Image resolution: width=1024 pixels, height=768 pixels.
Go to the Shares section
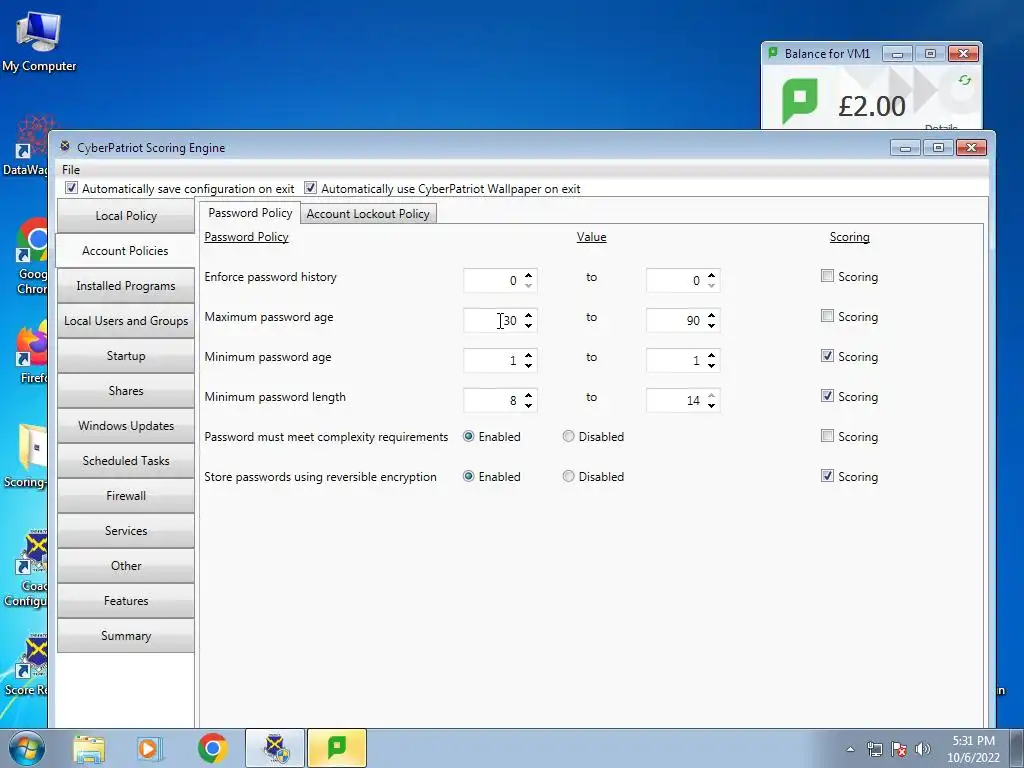click(x=126, y=391)
